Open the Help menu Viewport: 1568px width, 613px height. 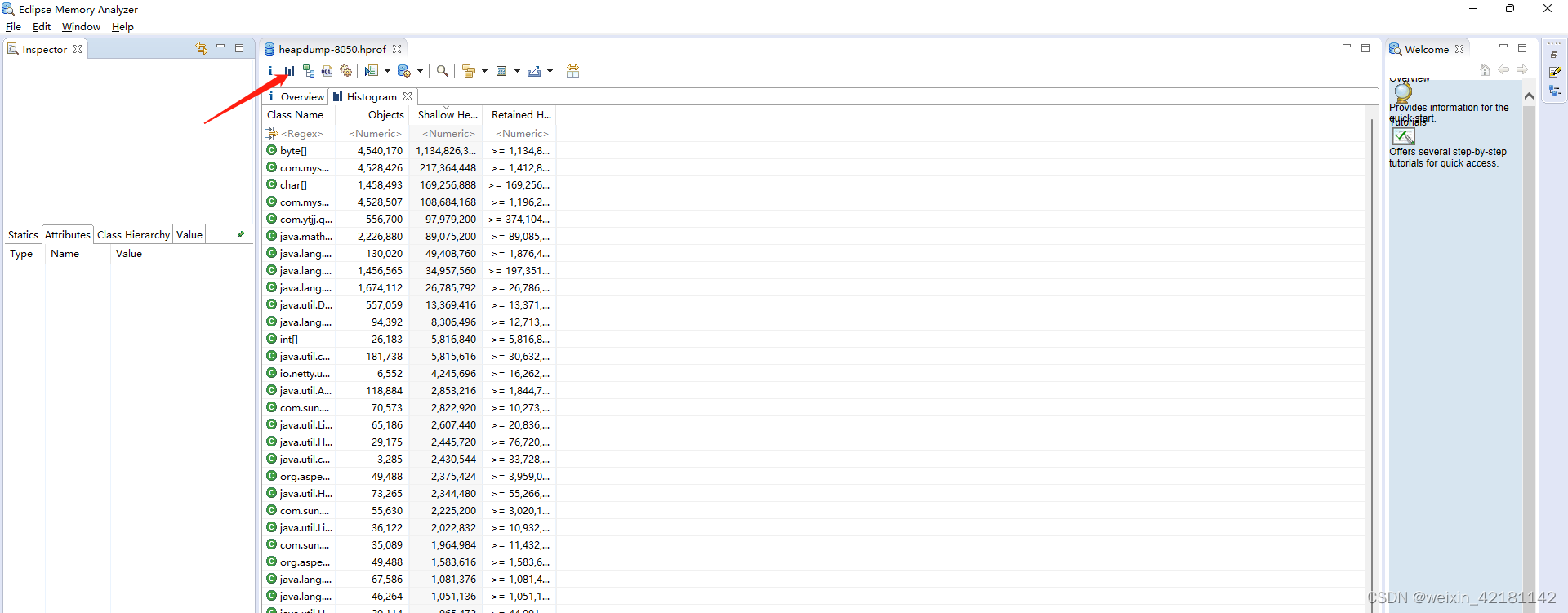[x=122, y=27]
